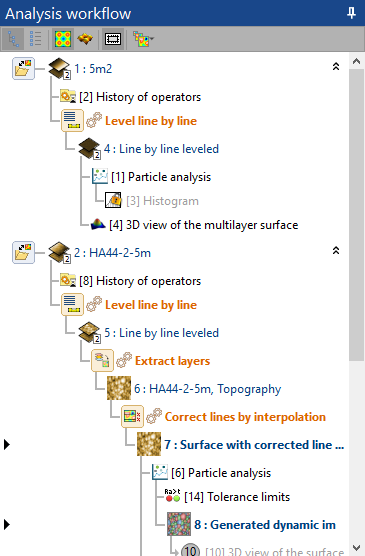Open the Extract layers settings gear

(124, 360)
